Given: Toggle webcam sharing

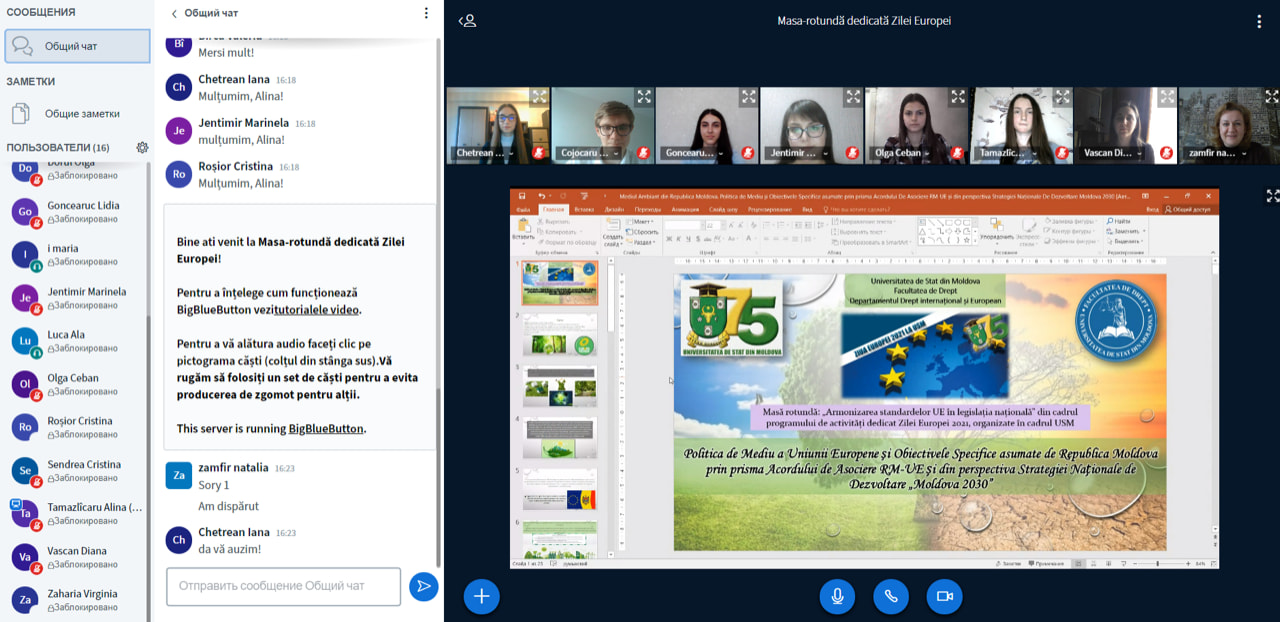Looking at the screenshot, I should point(944,596).
